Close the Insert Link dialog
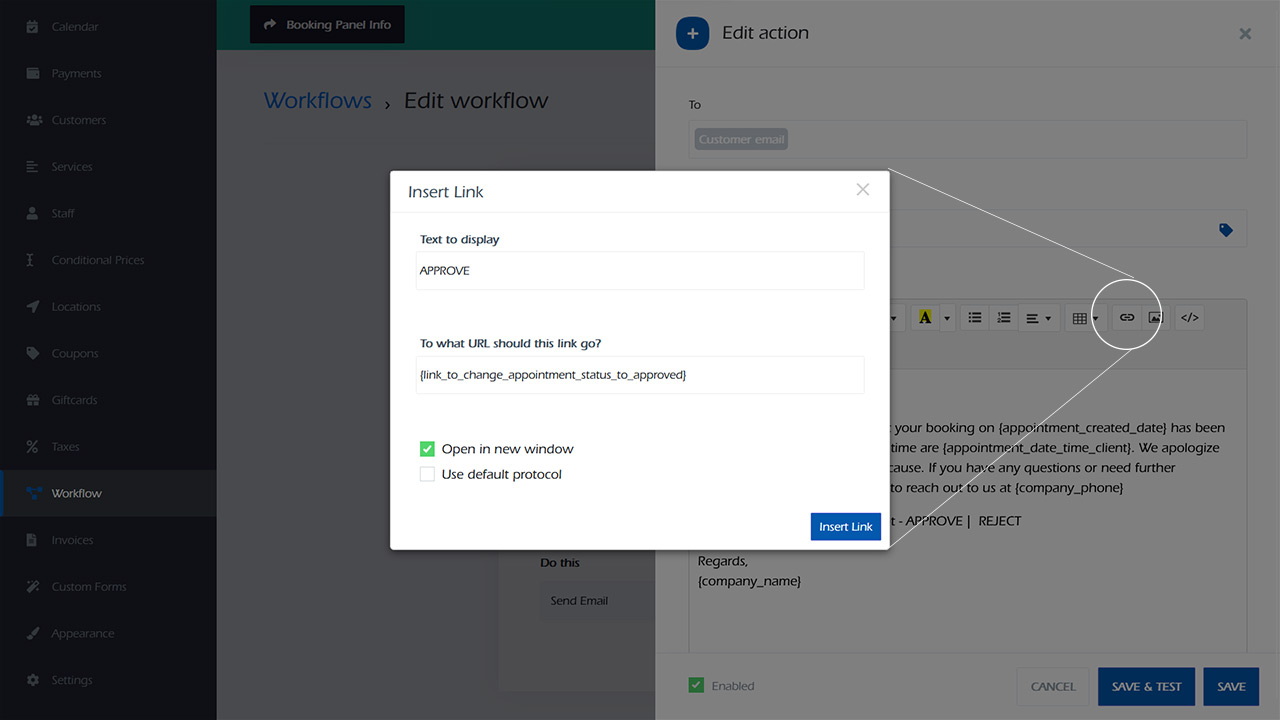This screenshot has width=1280, height=720. point(862,190)
